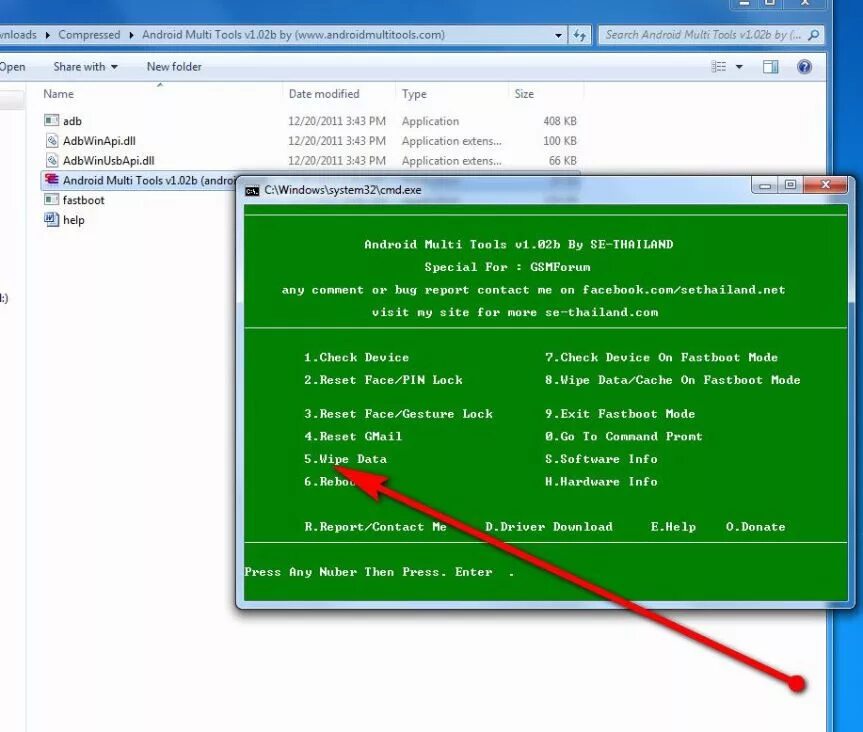Select the AdbWinApi.dll file icon
Image resolution: width=863 pixels, height=732 pixels.
(52, 140)
